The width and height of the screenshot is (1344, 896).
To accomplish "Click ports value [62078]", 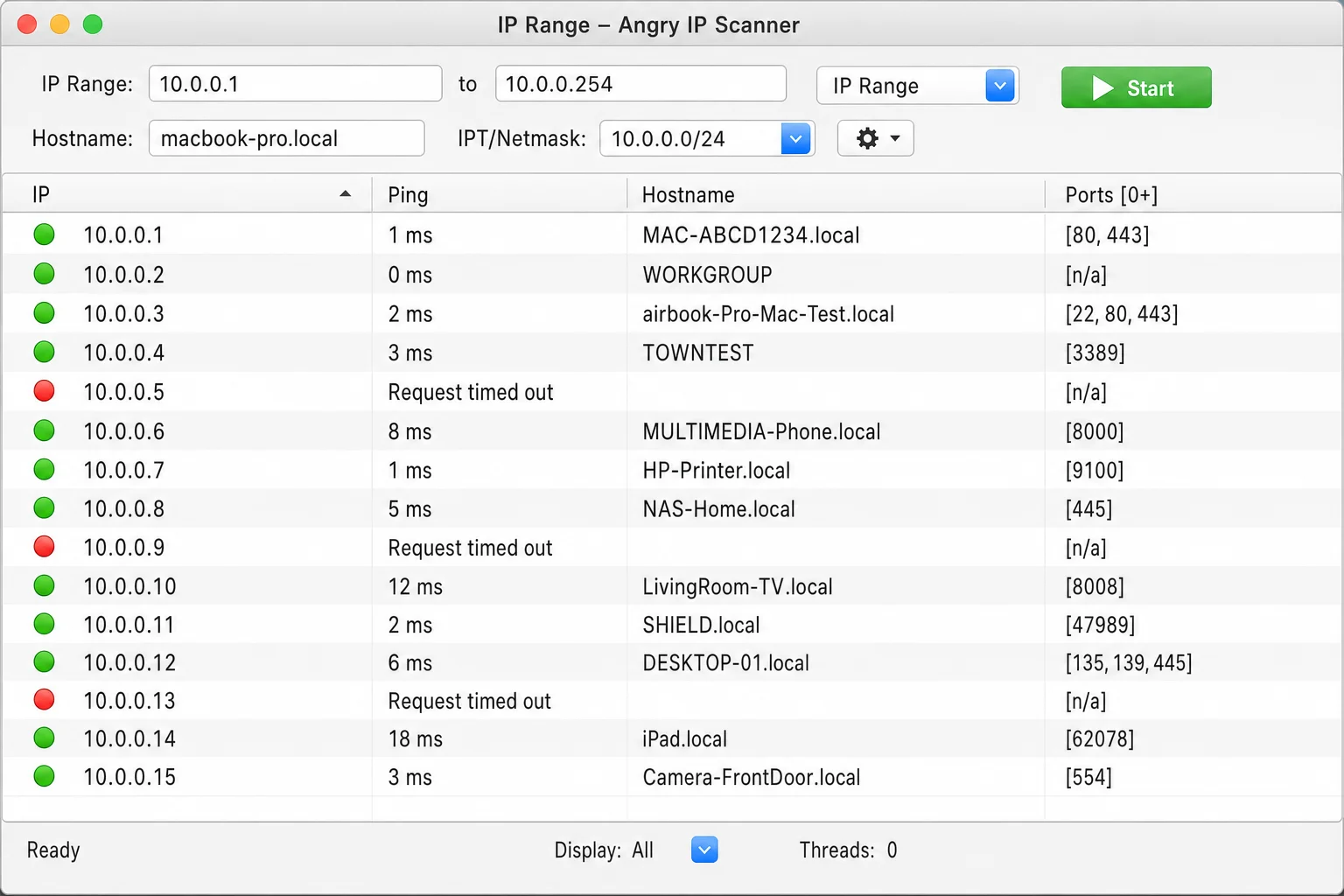I will tap(1100, 739).
